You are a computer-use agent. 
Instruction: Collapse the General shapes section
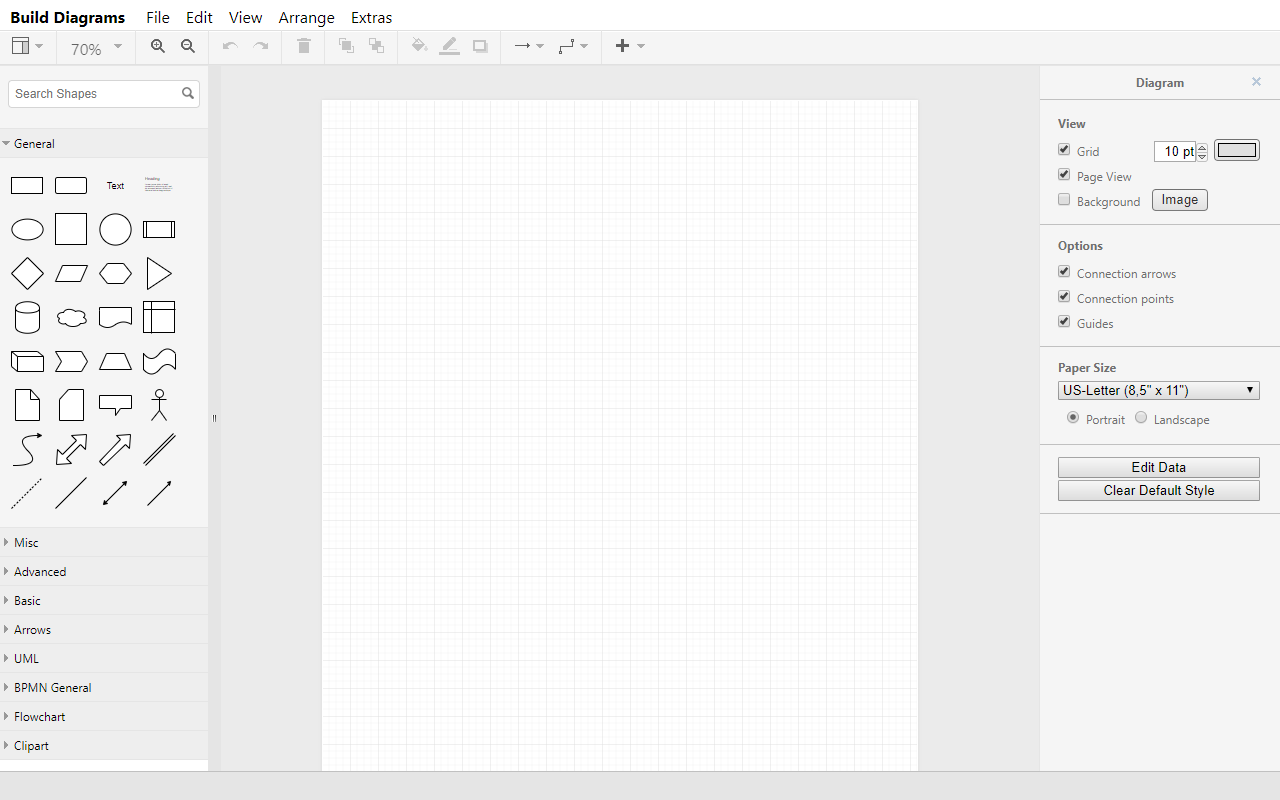coord(104,144)
